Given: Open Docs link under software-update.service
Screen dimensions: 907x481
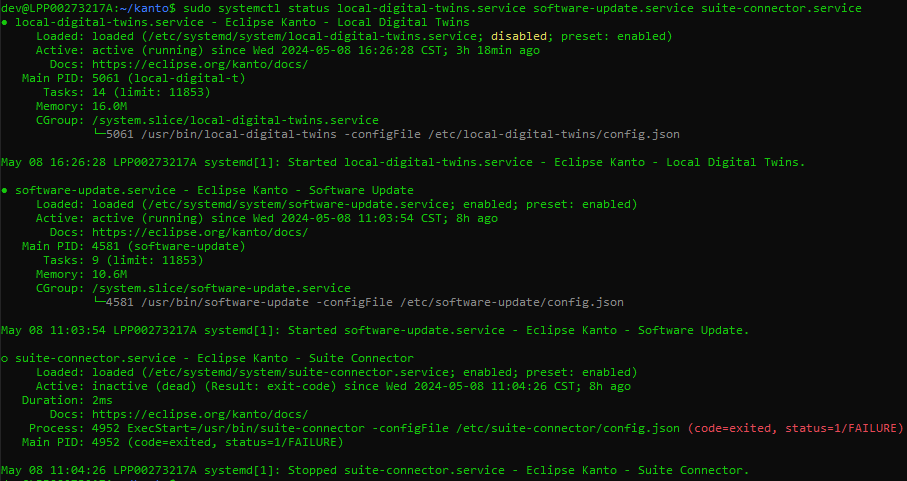Looking at the screenshot, I should (x=200, y=232).
